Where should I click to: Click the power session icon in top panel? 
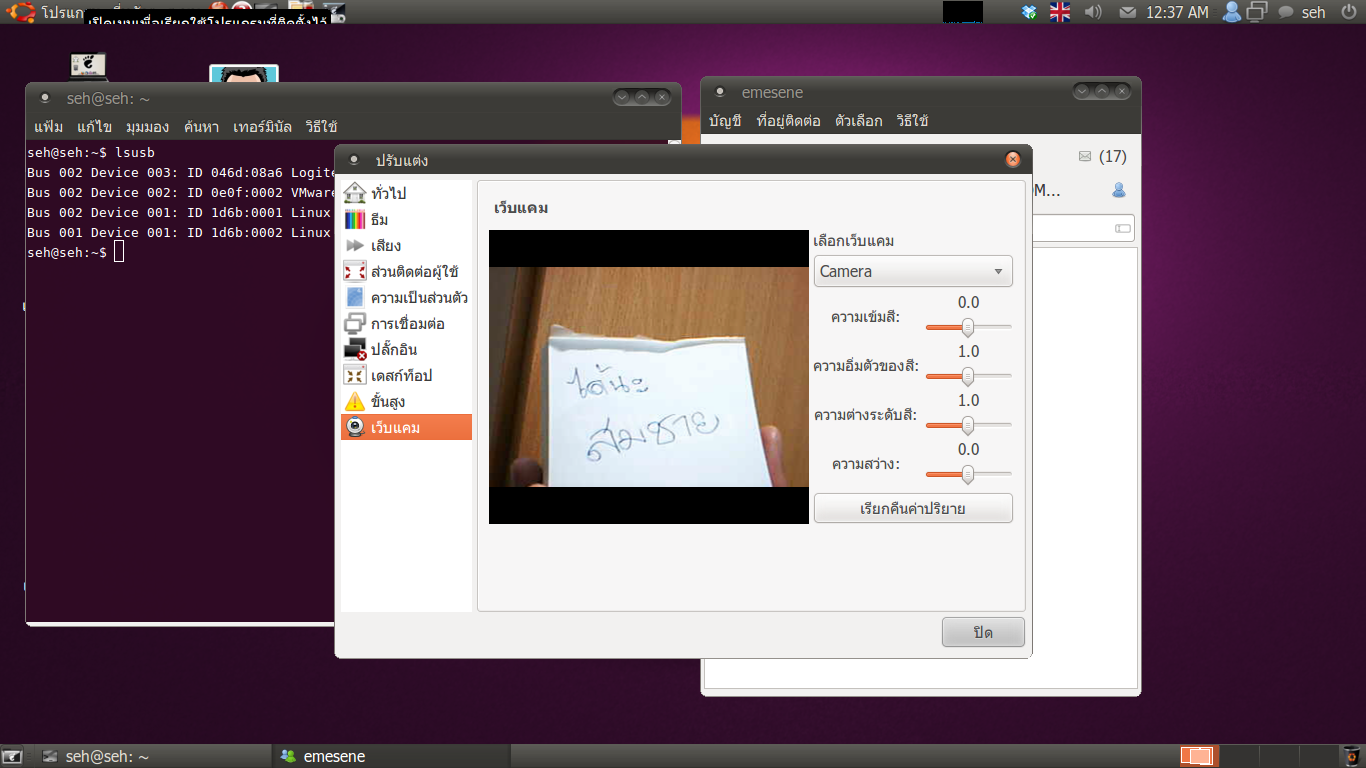(1348, 12)
